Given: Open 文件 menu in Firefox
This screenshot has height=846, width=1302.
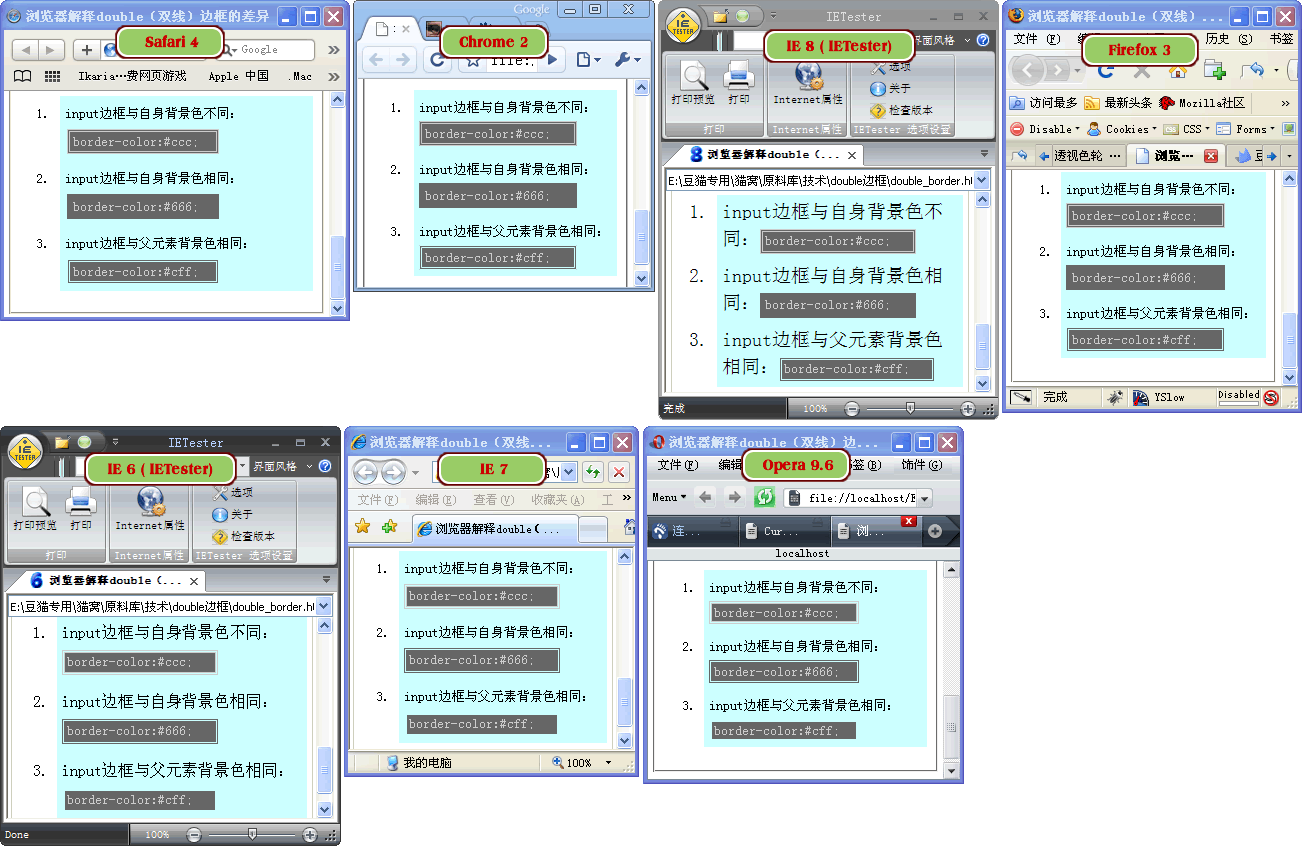Looking at the screenshot, I should (1036, 39).
